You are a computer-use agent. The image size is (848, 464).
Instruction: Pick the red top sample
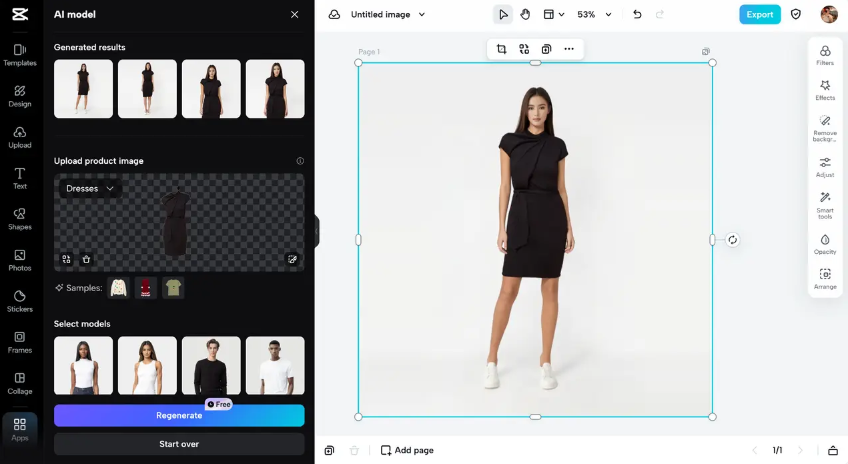tap(145, 288)
